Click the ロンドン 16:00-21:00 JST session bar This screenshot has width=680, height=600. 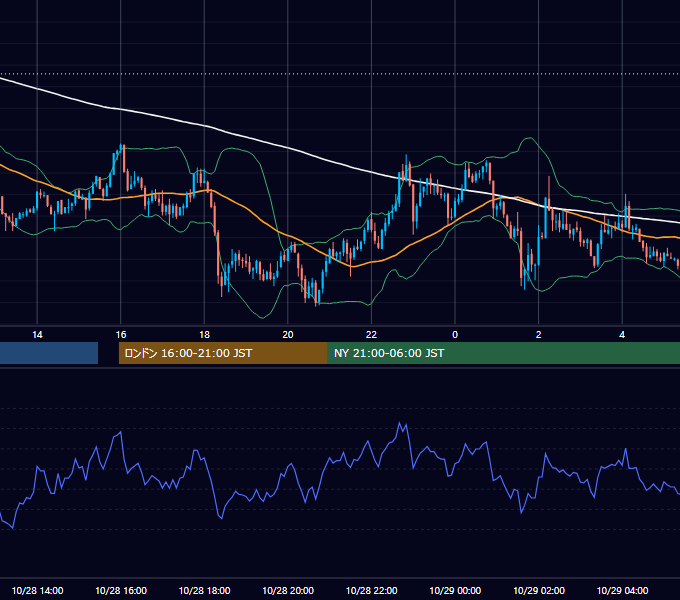[x=223, y=353]
